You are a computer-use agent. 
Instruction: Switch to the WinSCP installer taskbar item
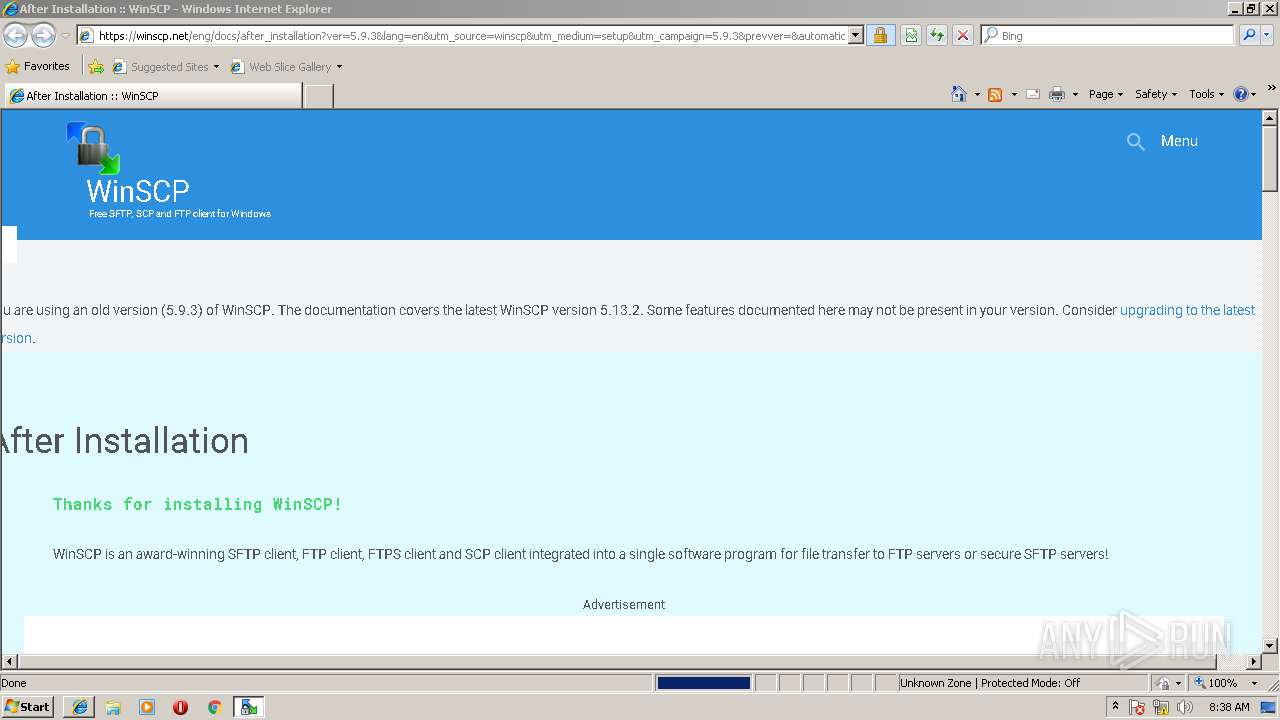[x=249, y=707]
